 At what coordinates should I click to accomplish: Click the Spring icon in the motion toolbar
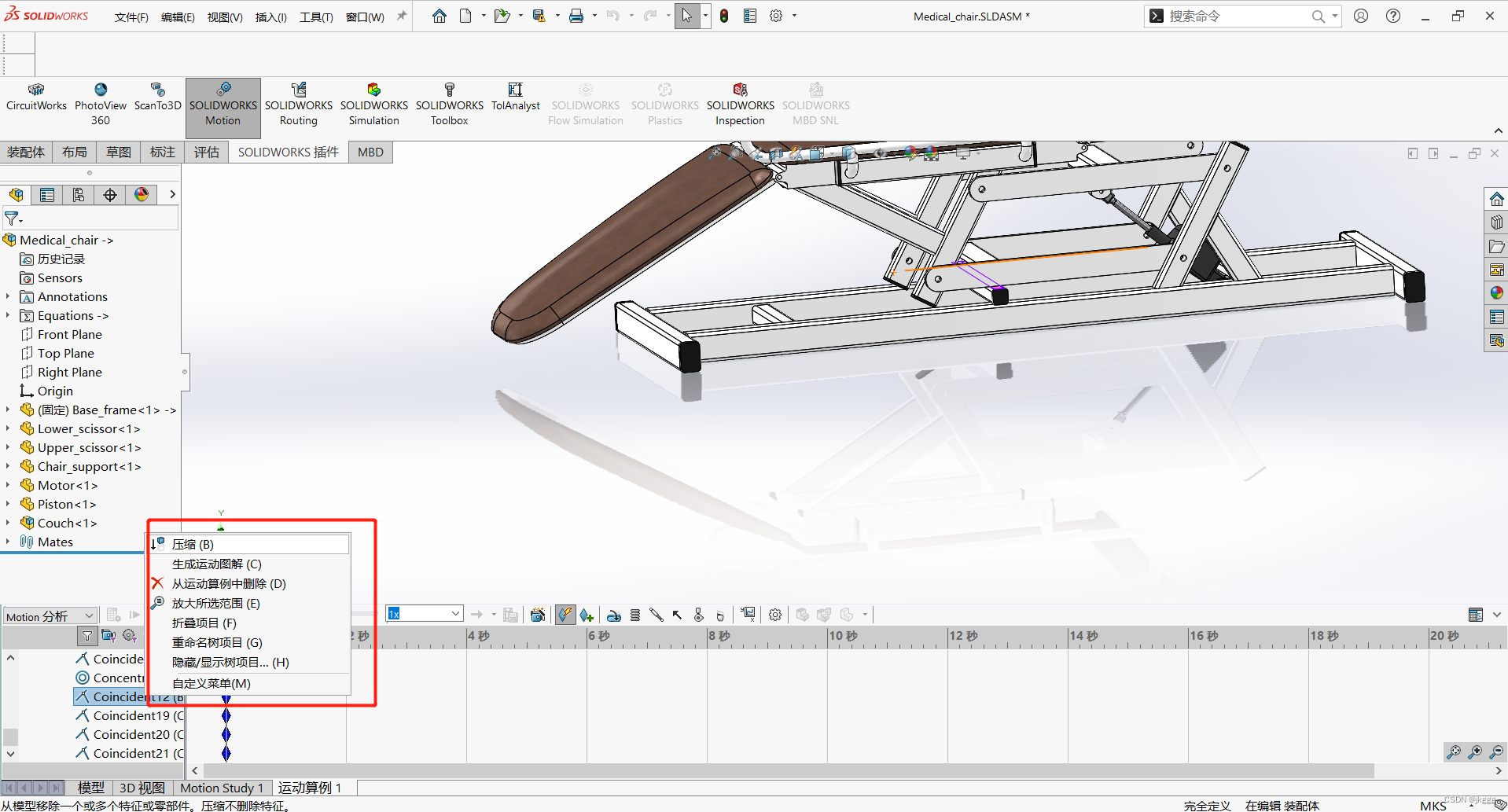pos(635,615)
